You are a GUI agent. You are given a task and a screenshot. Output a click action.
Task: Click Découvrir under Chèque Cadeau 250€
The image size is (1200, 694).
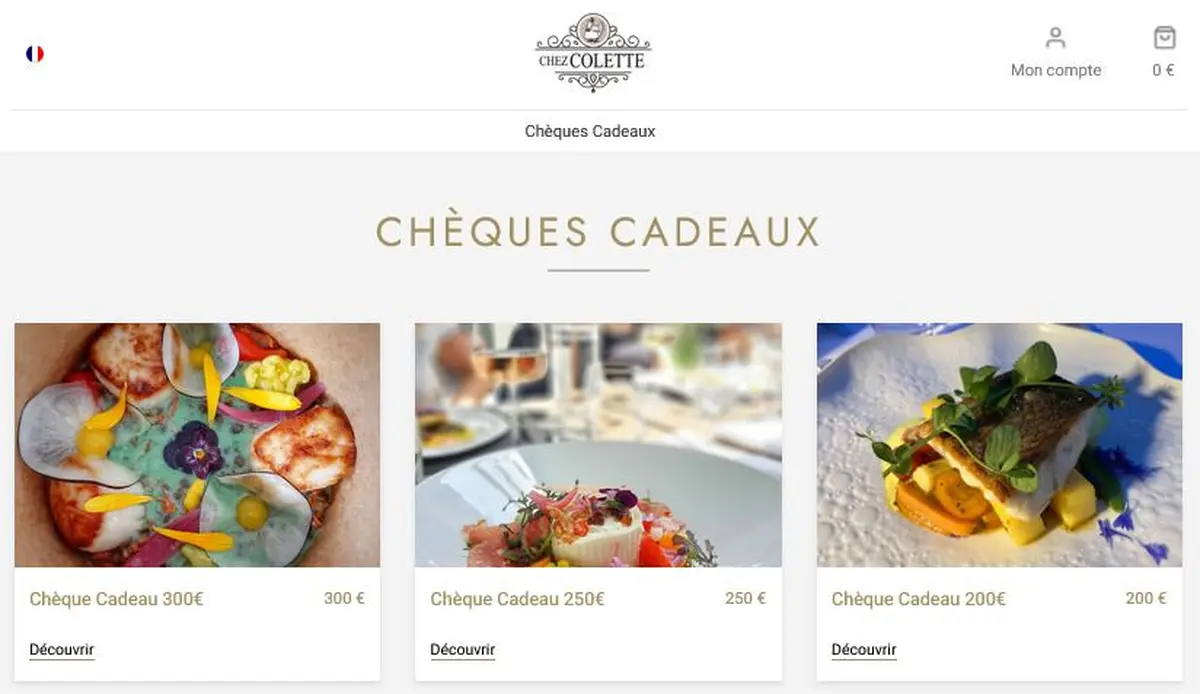[462, 650]
